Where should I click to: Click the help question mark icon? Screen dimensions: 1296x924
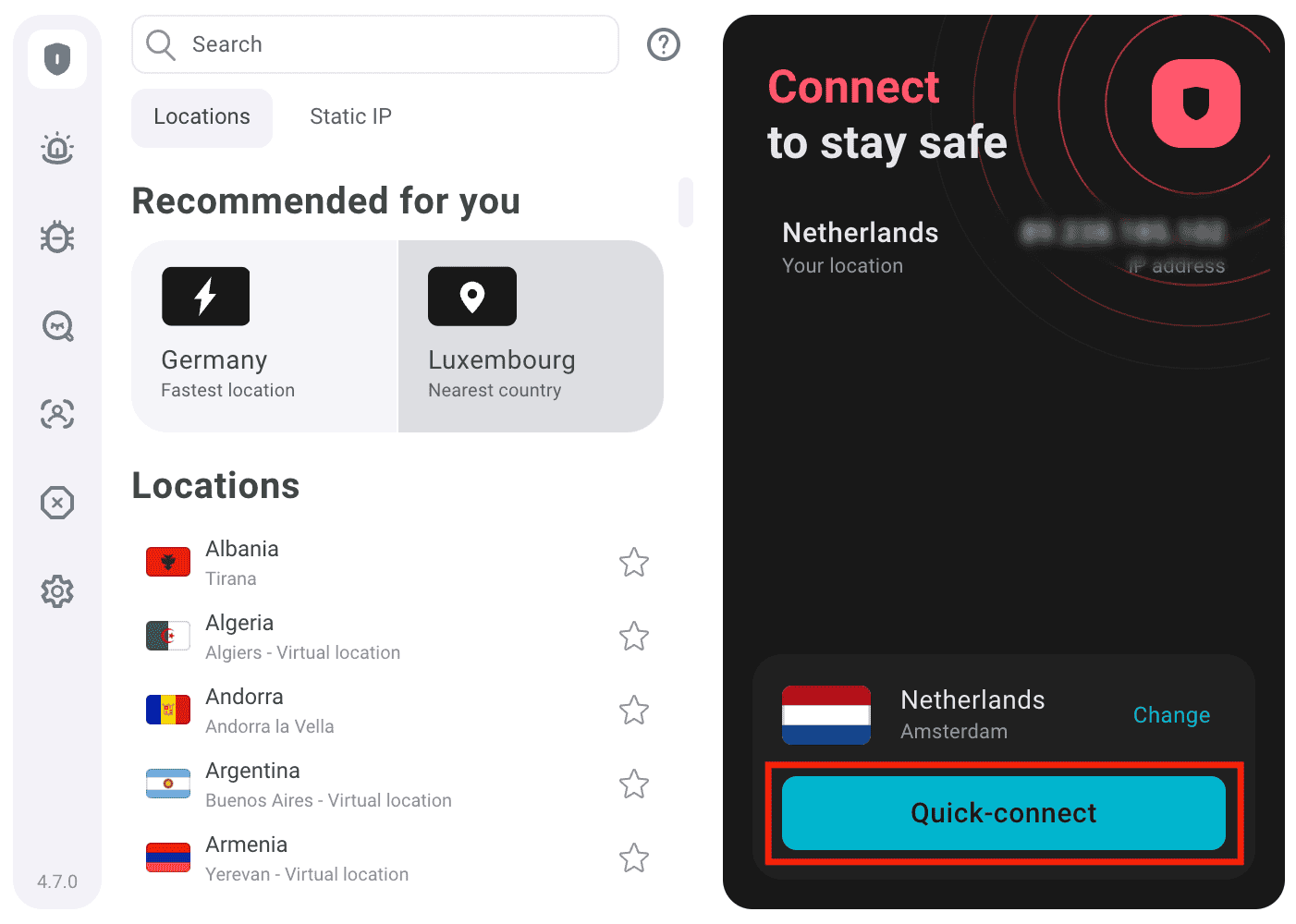click(x=664, y=44)
